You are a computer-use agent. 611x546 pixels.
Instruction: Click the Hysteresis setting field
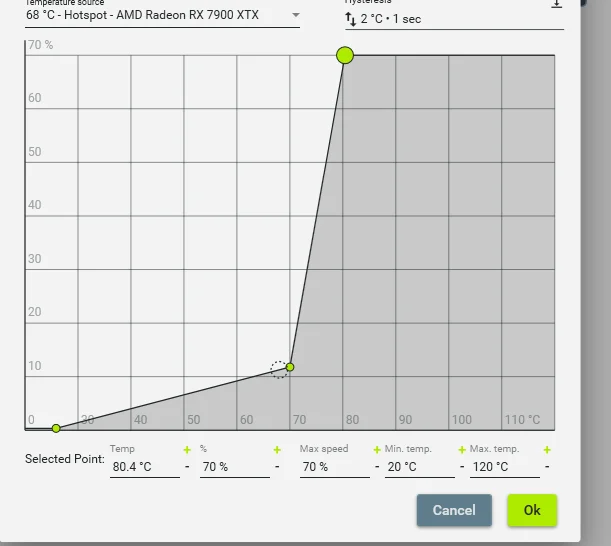point(454,19)
